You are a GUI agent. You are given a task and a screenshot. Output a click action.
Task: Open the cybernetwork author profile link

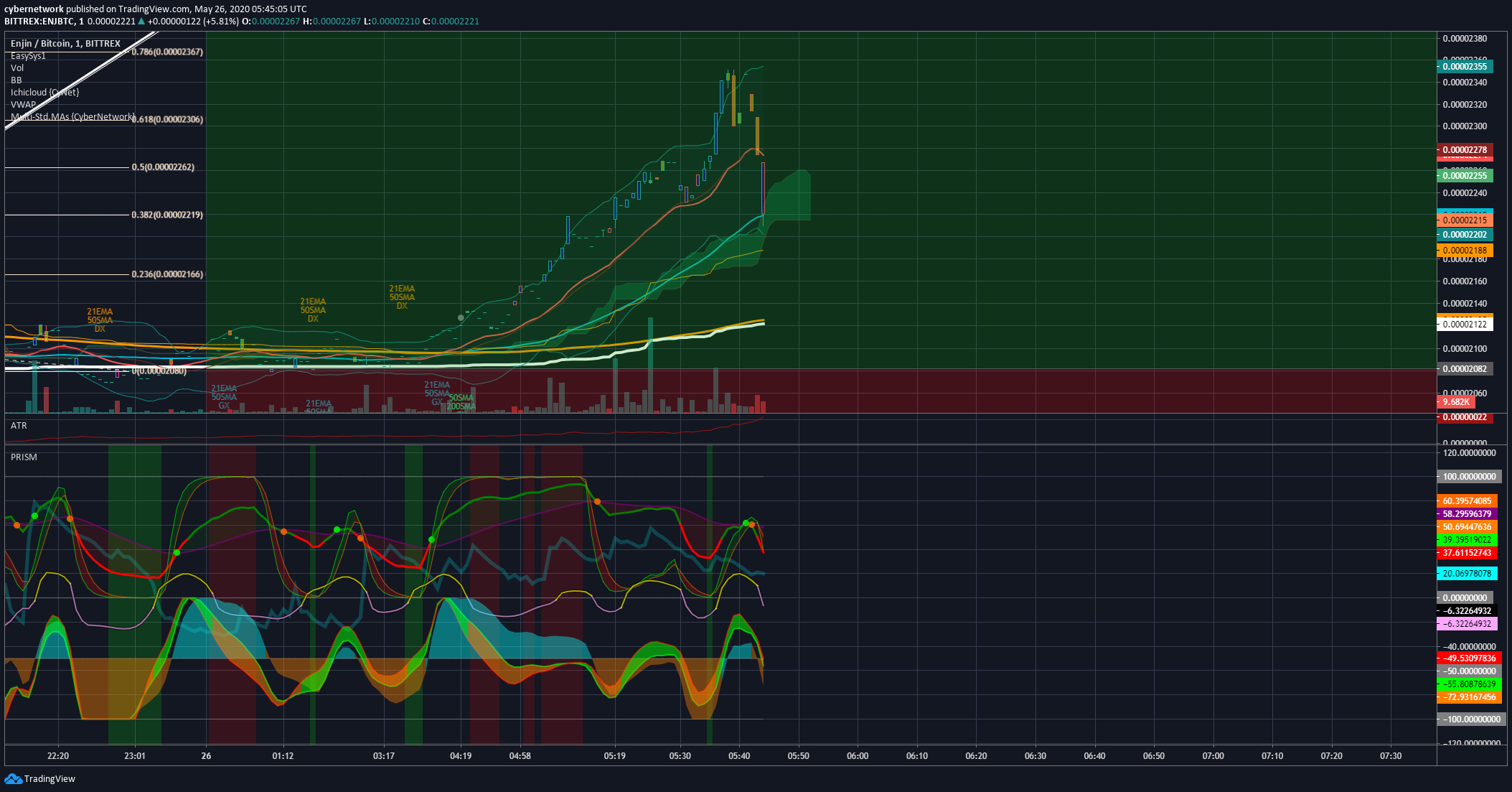point(34,9)
